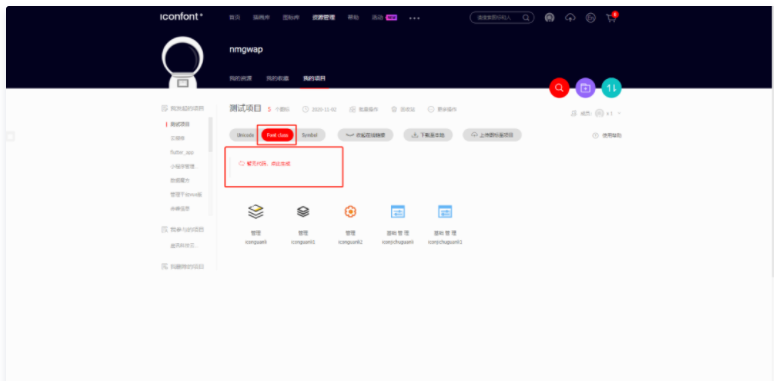Click the magnifier icon in the search box

(x=526, y=18)
